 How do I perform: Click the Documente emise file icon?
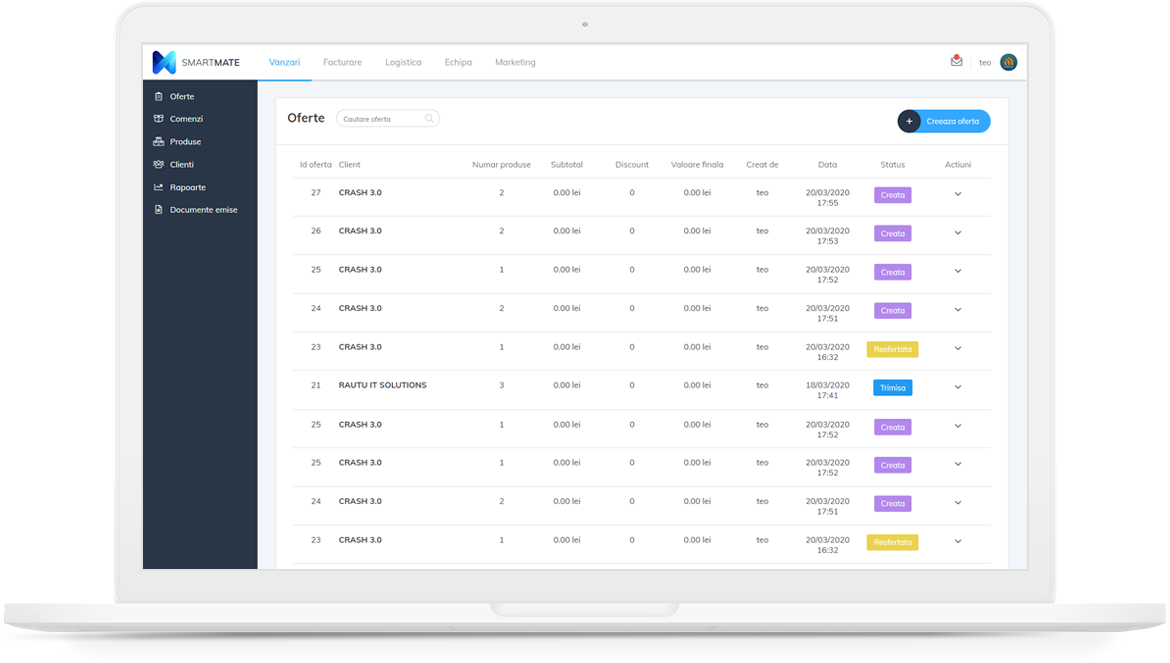[x=158, y=210]
